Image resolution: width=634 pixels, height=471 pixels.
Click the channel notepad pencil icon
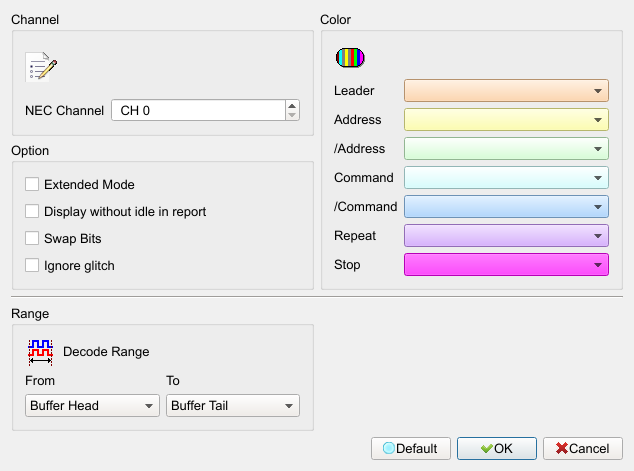click(x=41, y=67)
